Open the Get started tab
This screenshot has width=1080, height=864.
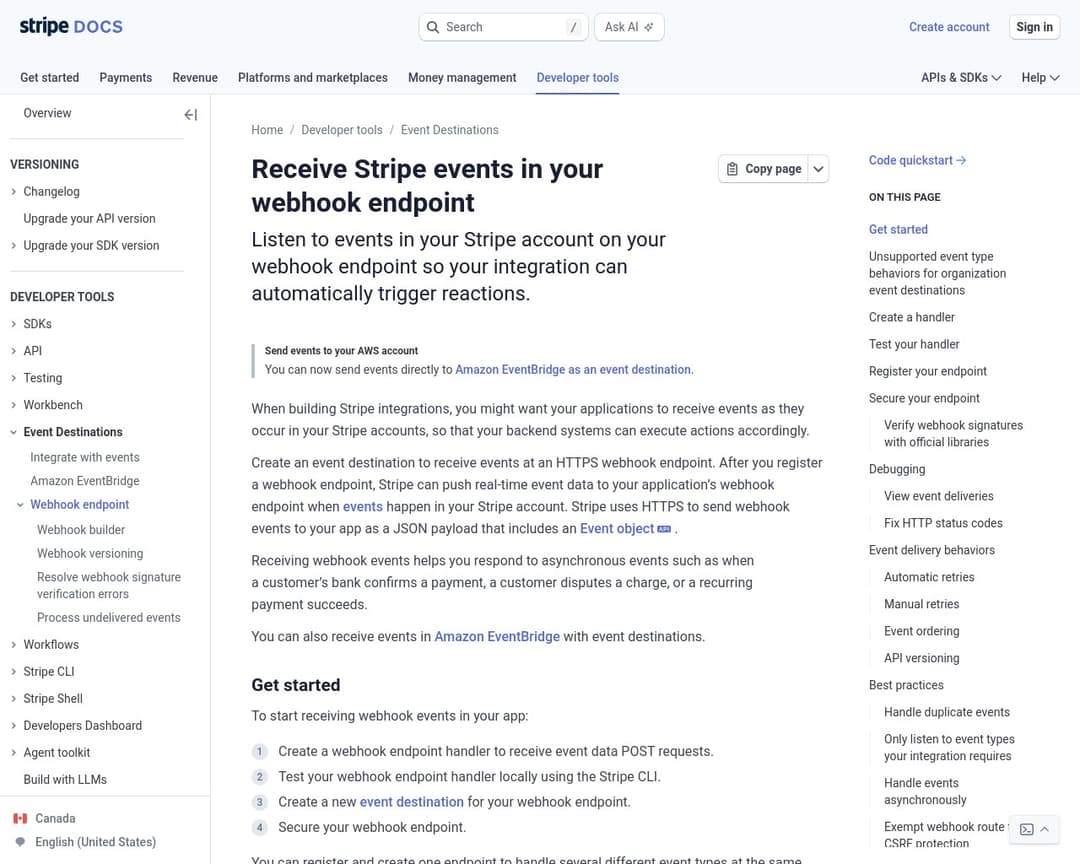click(x=50, y=78)
